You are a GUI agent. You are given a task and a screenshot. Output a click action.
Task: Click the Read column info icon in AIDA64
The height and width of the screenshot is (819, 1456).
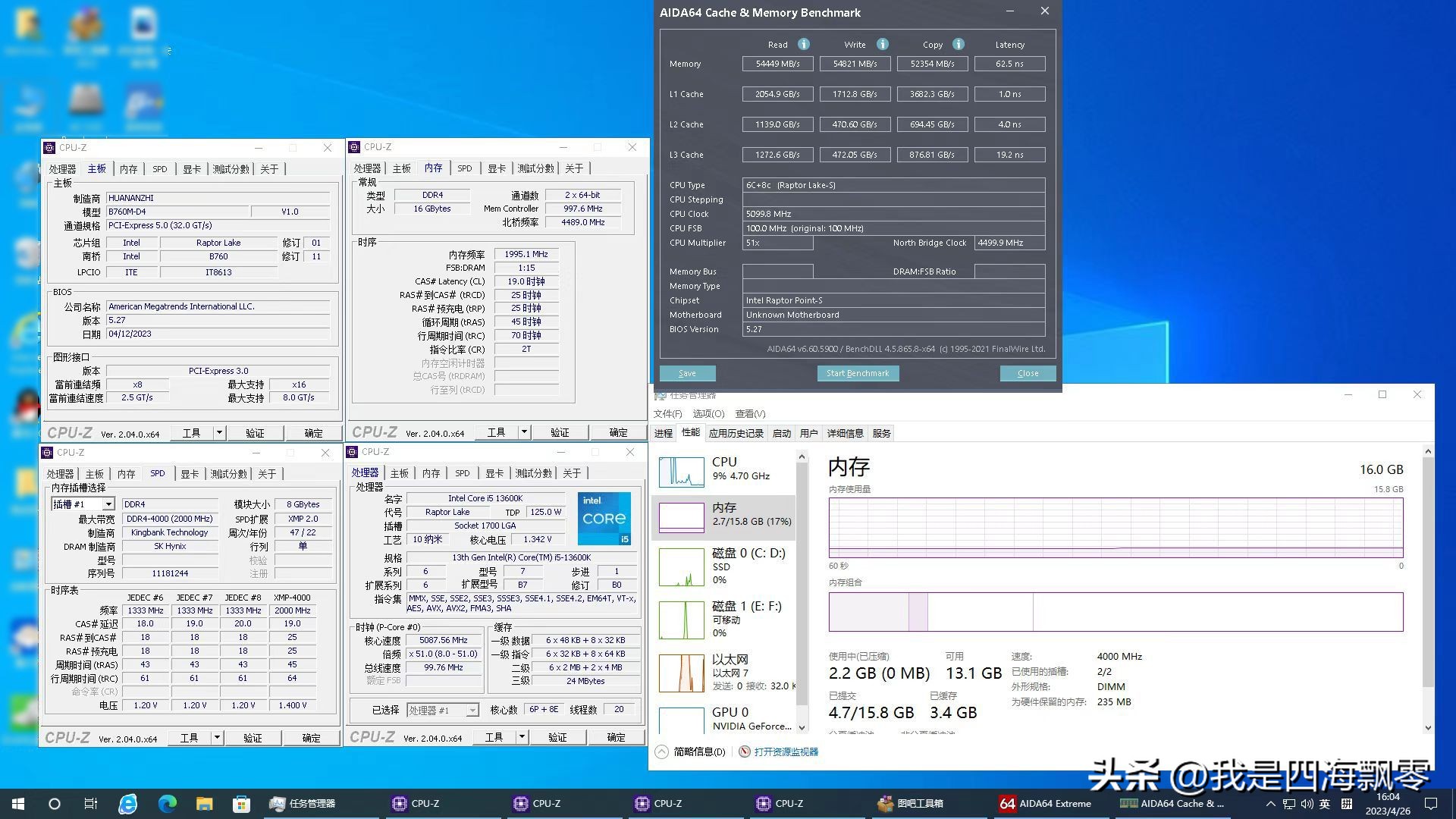[x=804, y=44]
